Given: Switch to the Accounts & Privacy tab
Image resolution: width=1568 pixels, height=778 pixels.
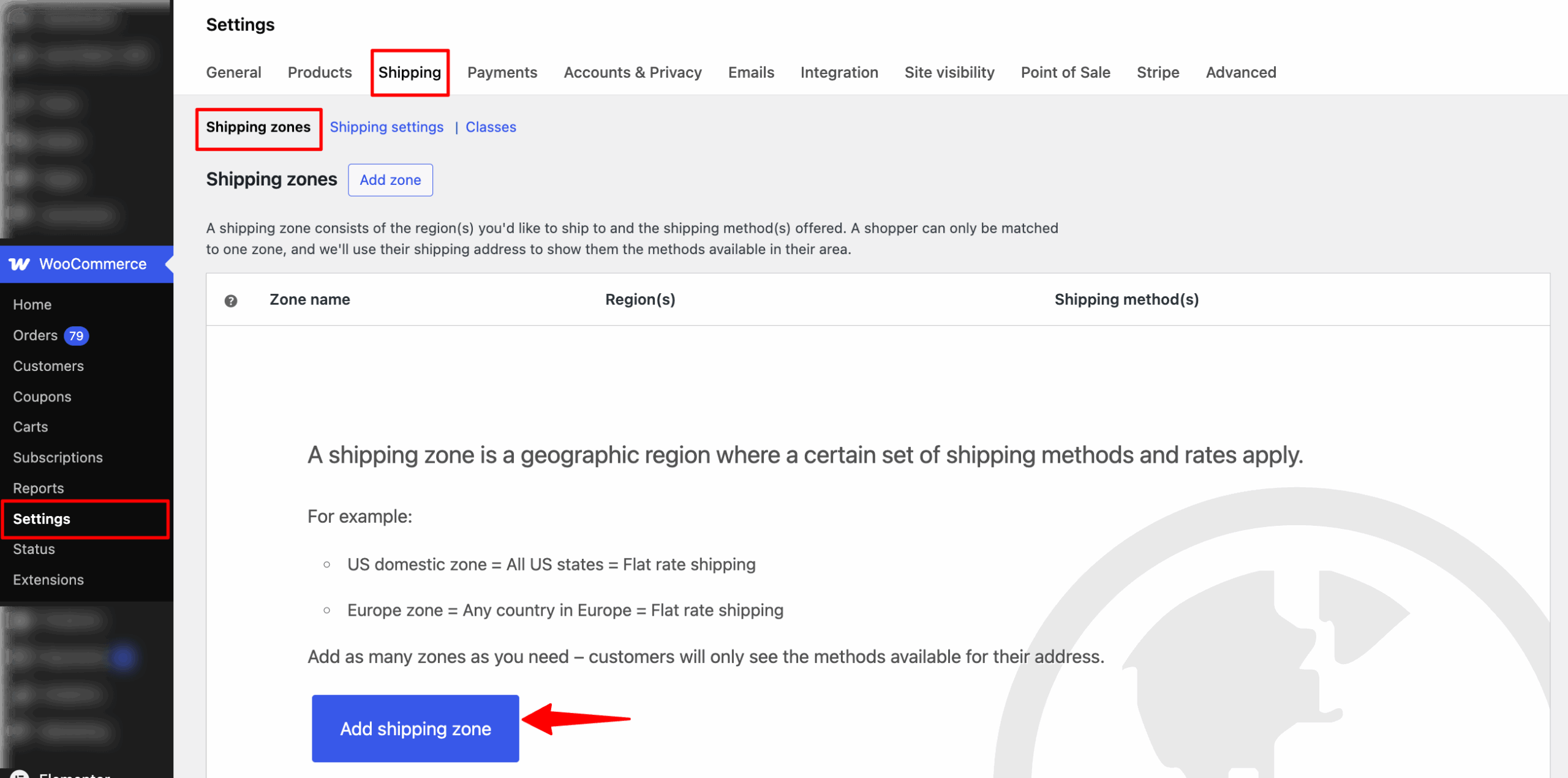Looking at the screenshot, I should click(x=632, y=72).
